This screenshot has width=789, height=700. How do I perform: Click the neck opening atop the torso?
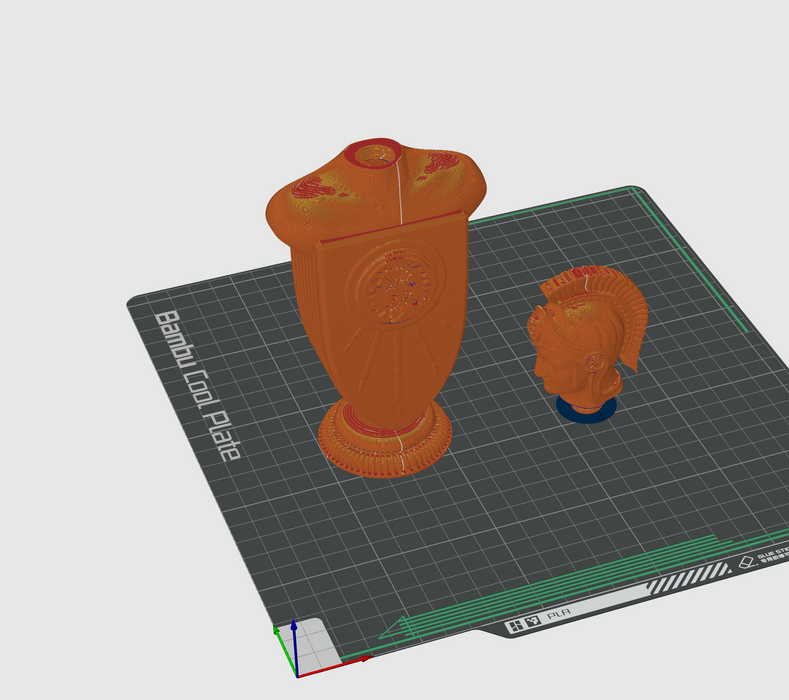click(x=374, y=154)
